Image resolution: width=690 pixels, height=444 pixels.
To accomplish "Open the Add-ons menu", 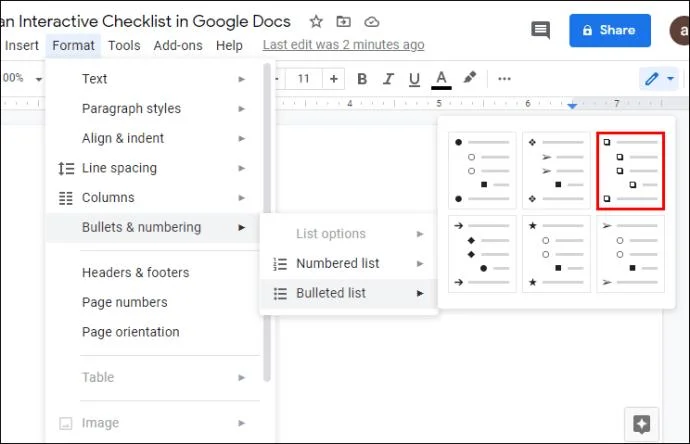I will coord(178,45).
